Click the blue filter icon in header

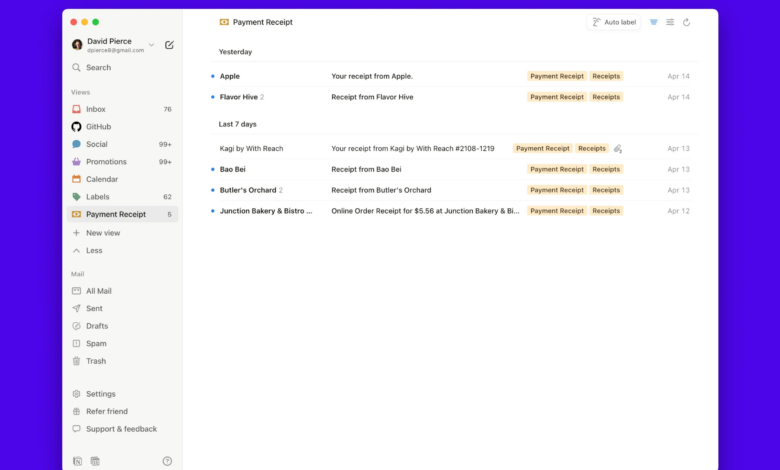coord(654,22)
